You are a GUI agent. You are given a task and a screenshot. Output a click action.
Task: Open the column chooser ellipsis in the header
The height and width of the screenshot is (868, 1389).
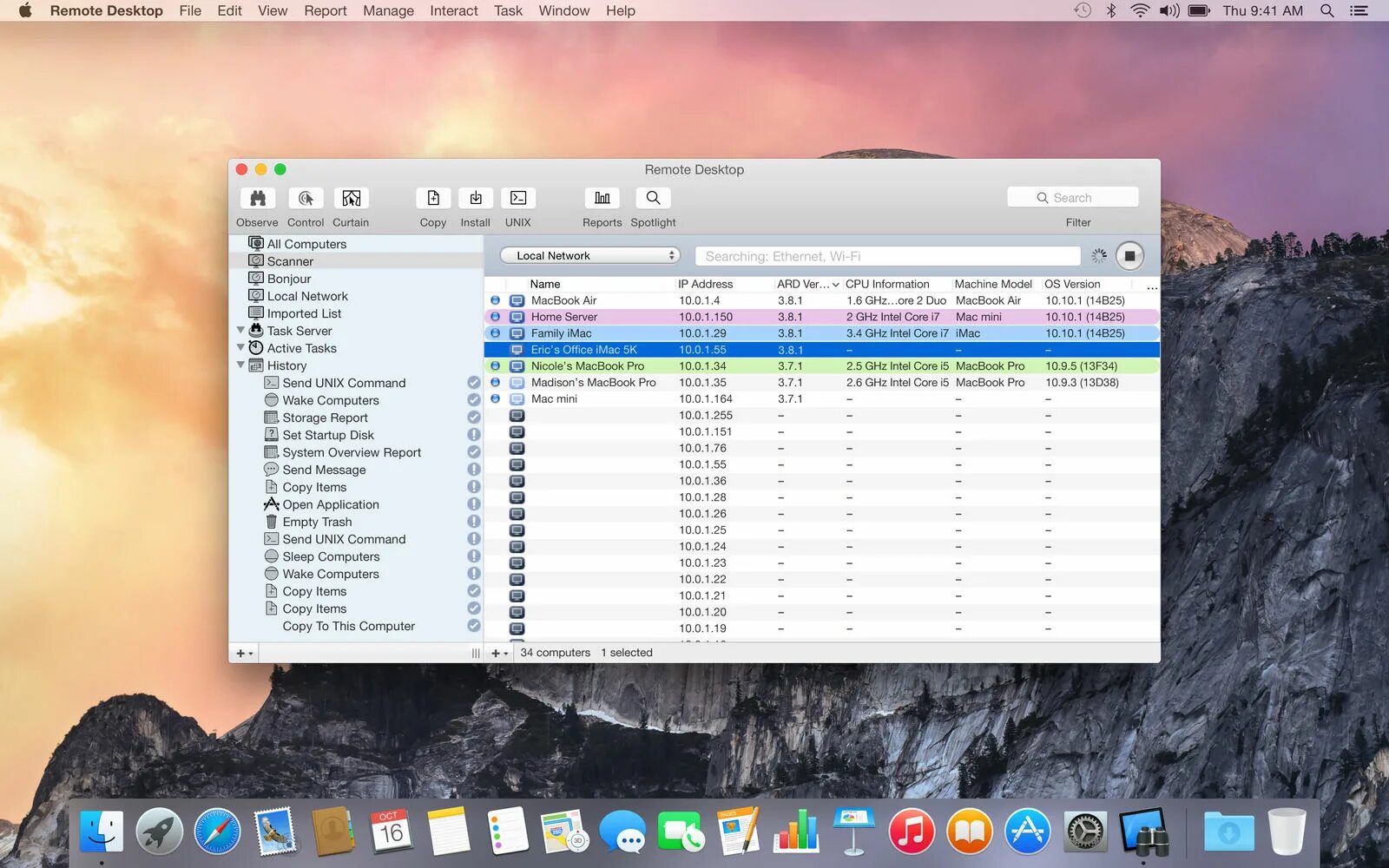pyautogui.click(x=1152, y=286)
